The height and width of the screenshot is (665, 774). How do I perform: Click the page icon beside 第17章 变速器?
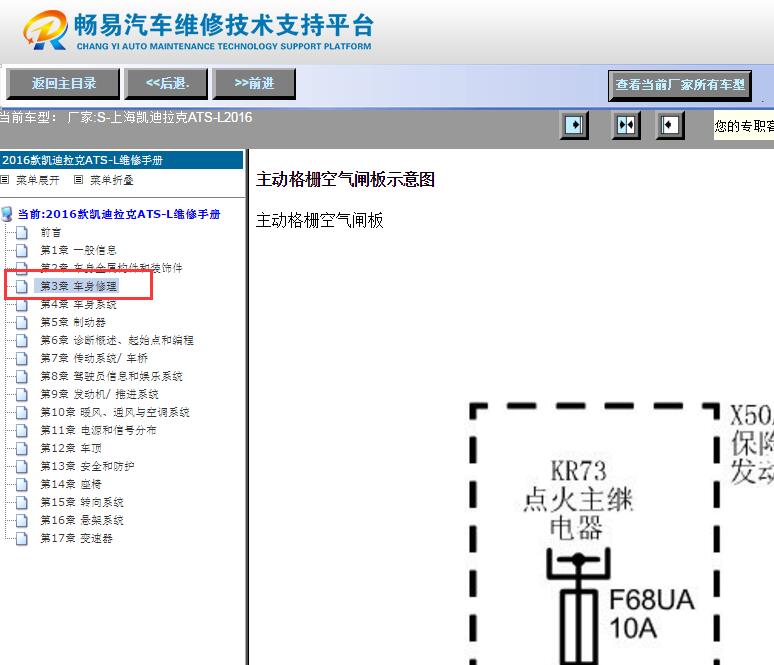[22, 538]
